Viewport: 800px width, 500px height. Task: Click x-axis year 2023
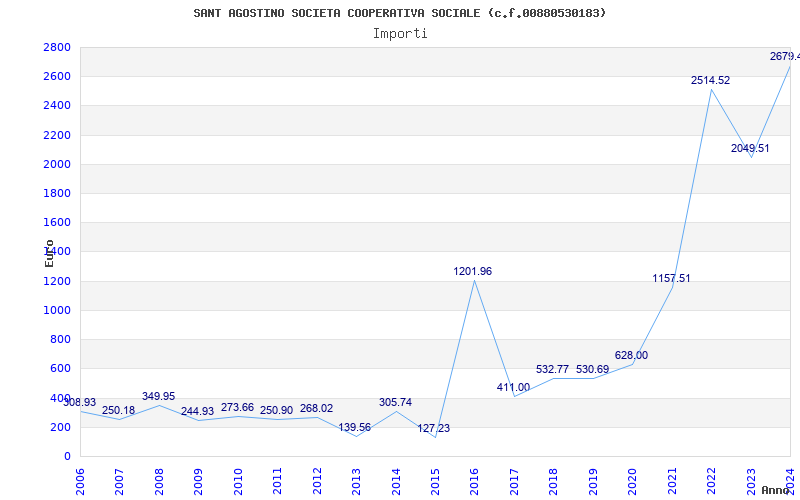coord(751,481)
